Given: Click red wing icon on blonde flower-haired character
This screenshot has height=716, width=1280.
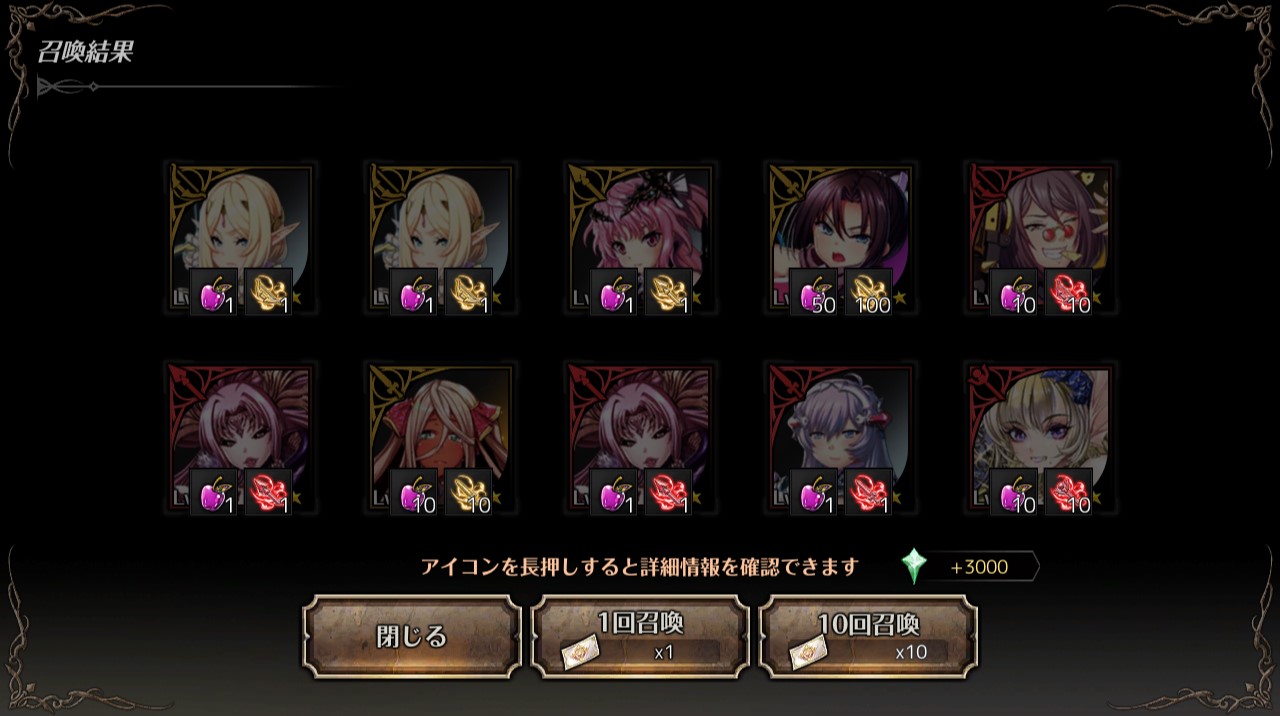Looking at the screenshot, I should pyautogui.click(x=1069, y=492).
